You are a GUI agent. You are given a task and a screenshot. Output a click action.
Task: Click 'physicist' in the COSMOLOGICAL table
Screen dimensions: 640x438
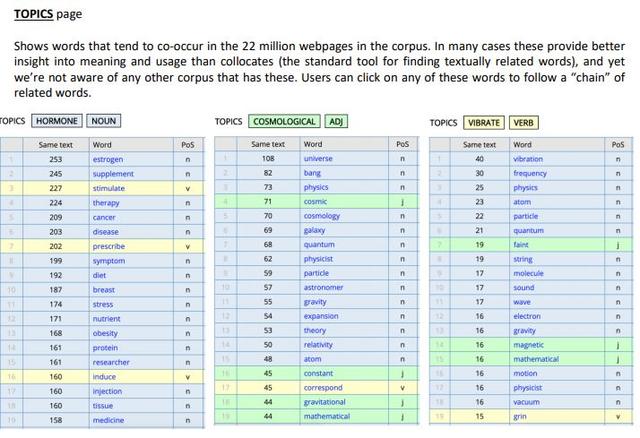318,259
